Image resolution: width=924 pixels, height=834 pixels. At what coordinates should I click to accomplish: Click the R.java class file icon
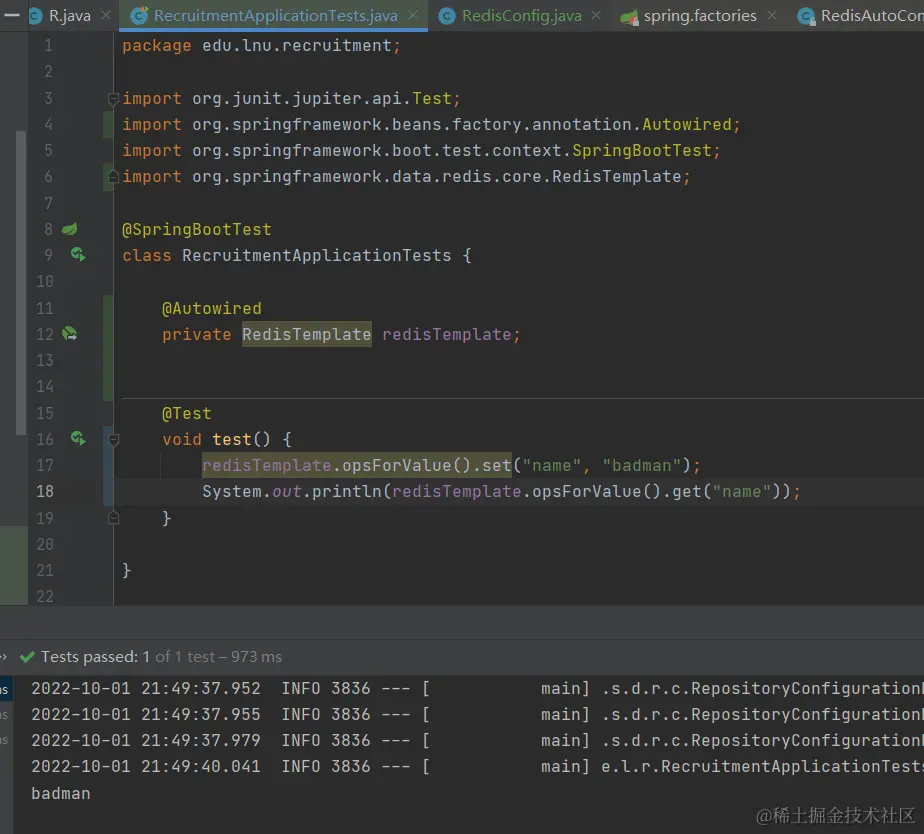[x=35, y=16]
